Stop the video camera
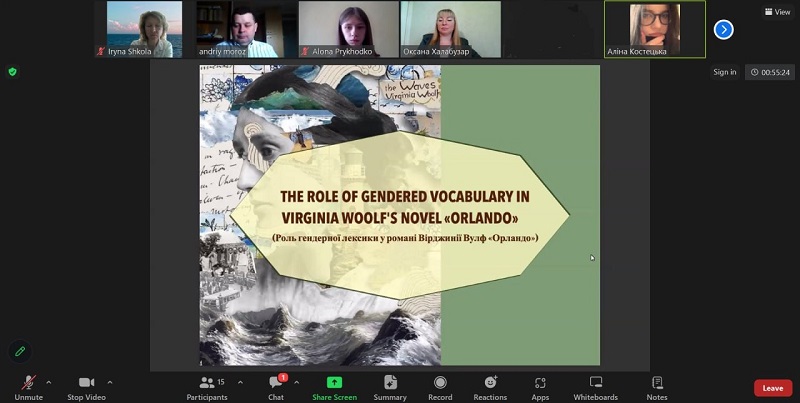Image resolution: width=800 pixels, height=403 pixels. [86, 388]
